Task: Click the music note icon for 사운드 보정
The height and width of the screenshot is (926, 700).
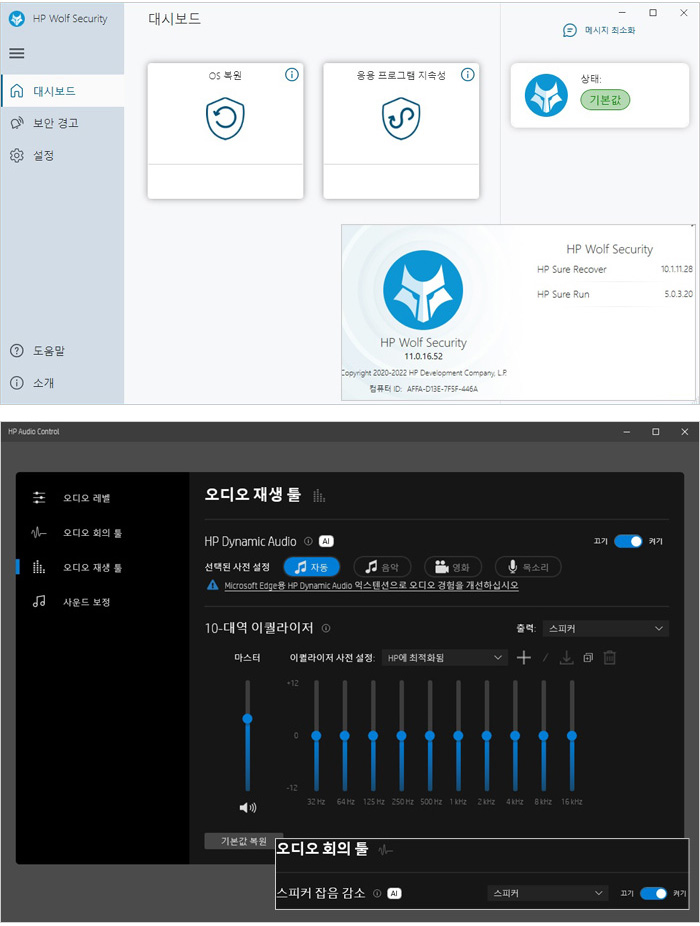Action: point(39,602)
